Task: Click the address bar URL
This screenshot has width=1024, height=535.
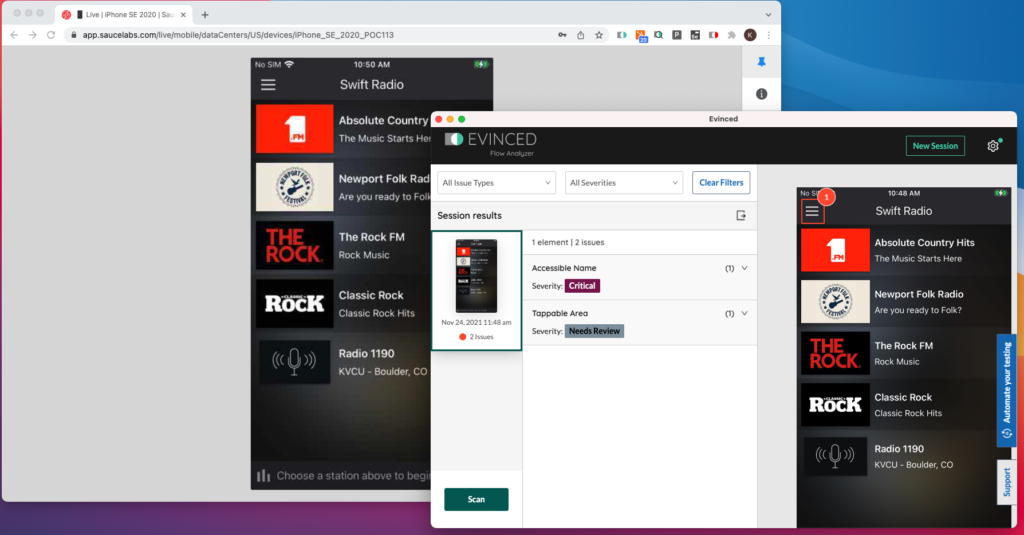Action: 238,35
